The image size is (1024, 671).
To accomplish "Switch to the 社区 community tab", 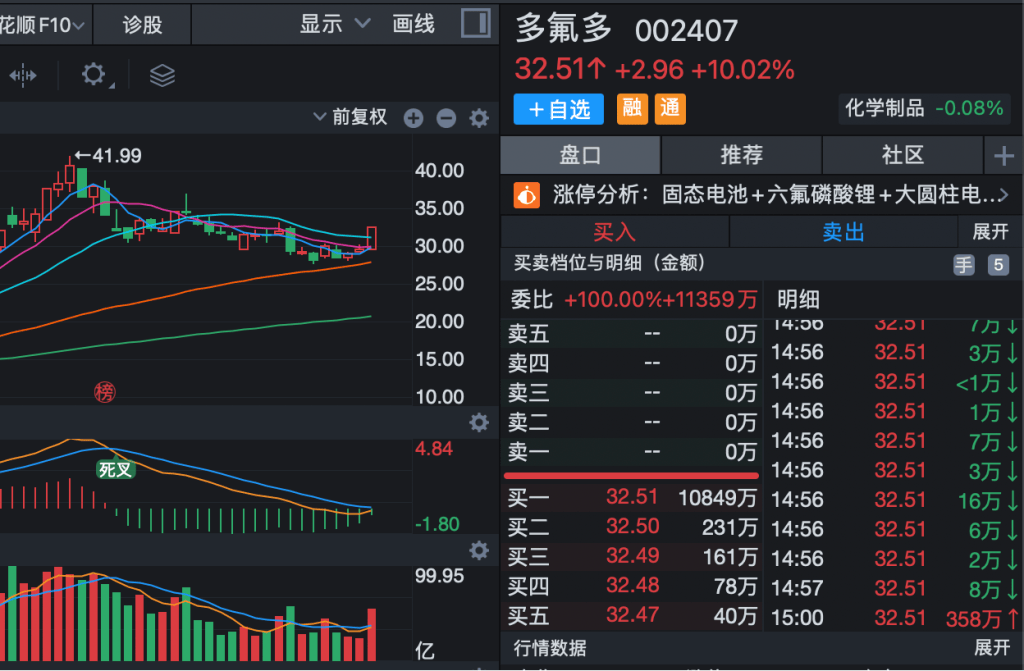I will [902, 155].
